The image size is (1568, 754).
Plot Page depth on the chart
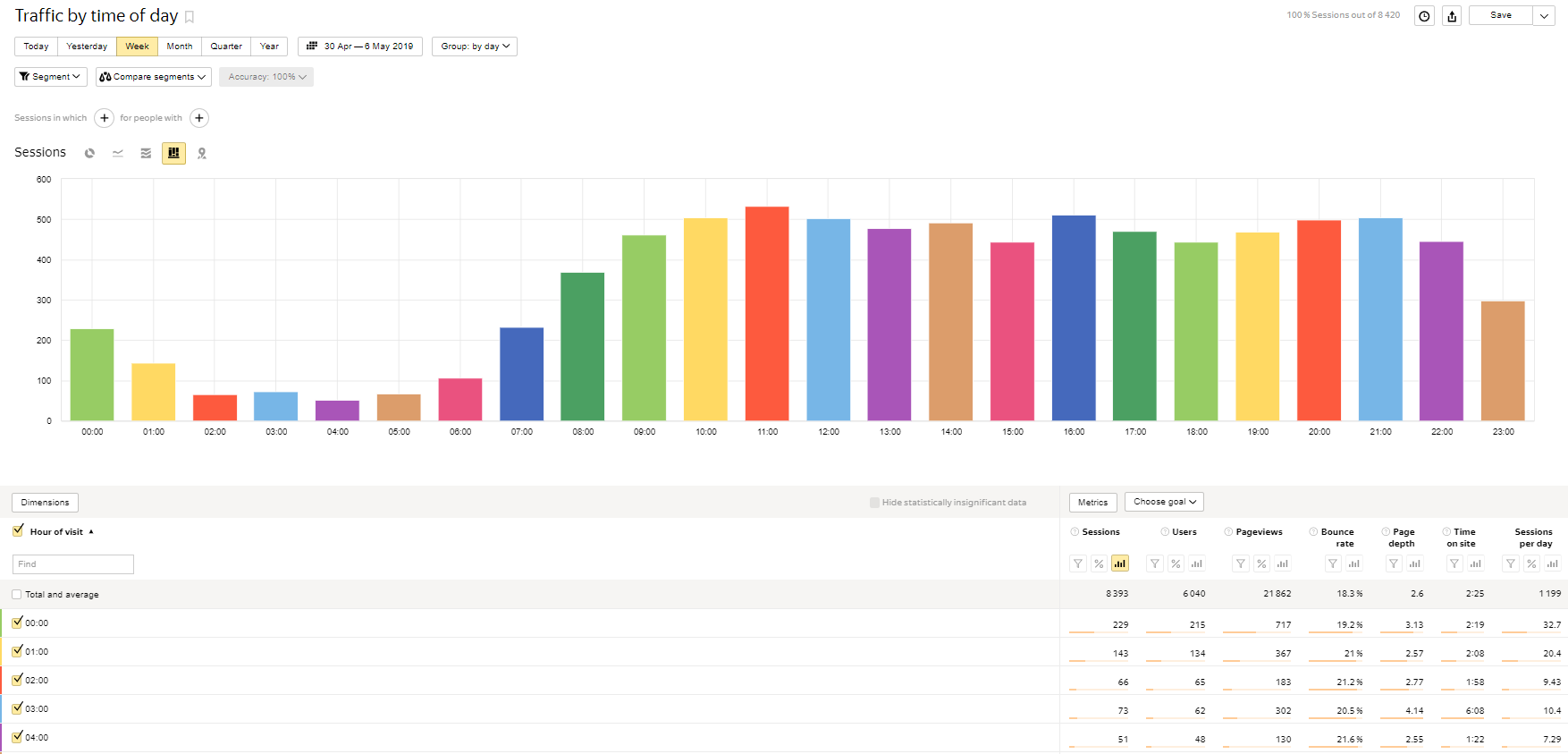click(x=1414, y=563)
